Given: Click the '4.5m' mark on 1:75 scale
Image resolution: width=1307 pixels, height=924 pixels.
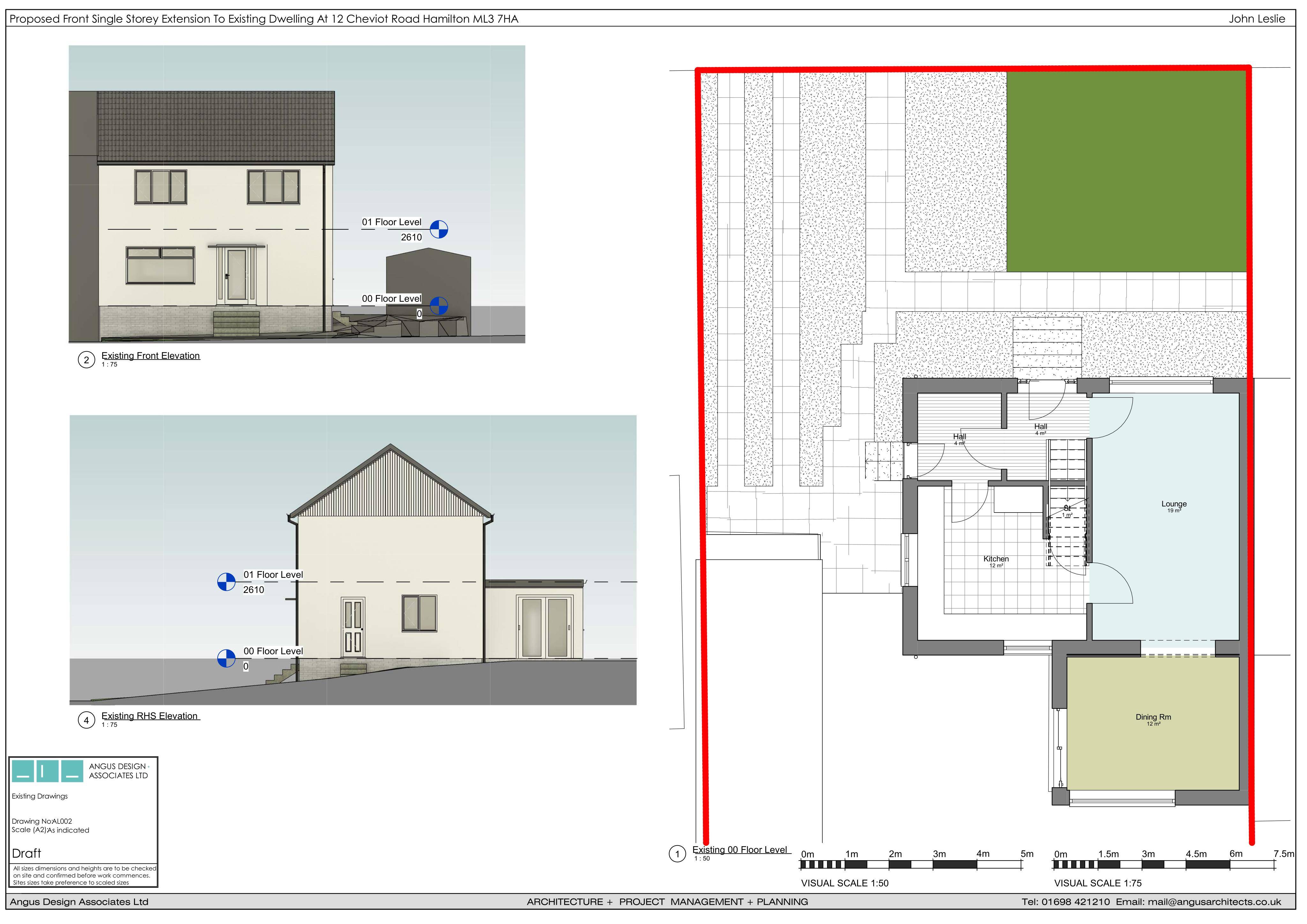Looking at the screenshot, I should point(1196,854).
